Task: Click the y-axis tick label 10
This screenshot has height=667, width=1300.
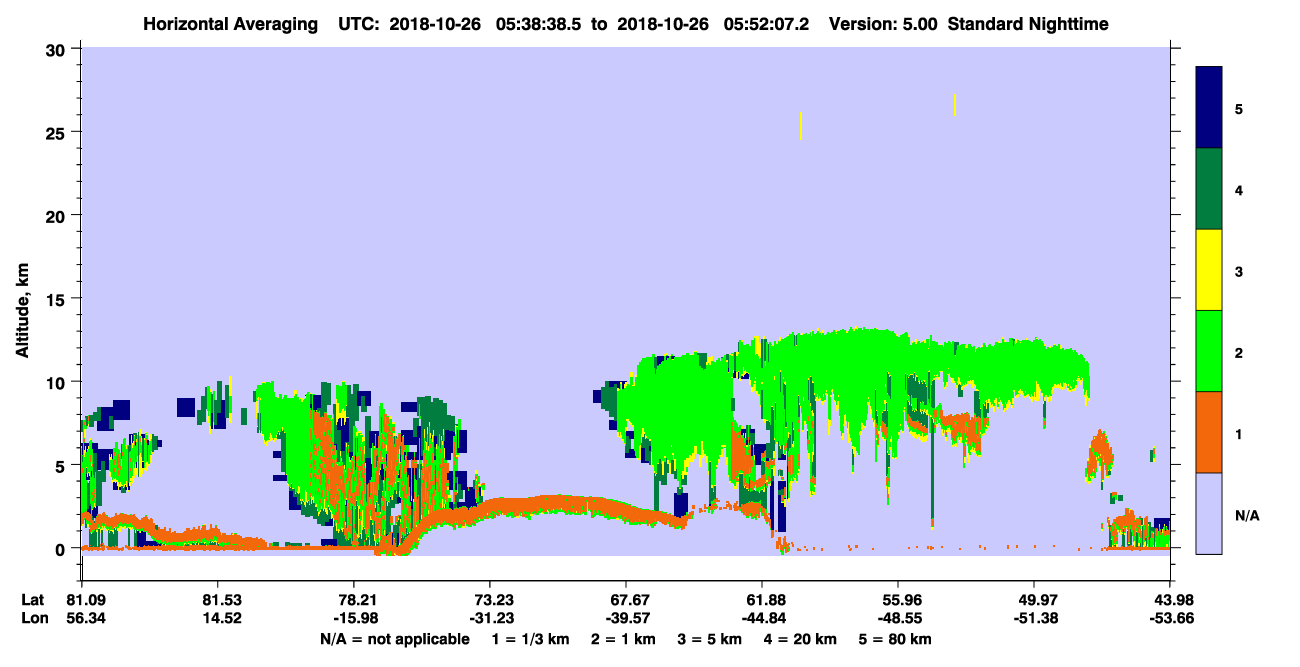Action: point(56,382)
